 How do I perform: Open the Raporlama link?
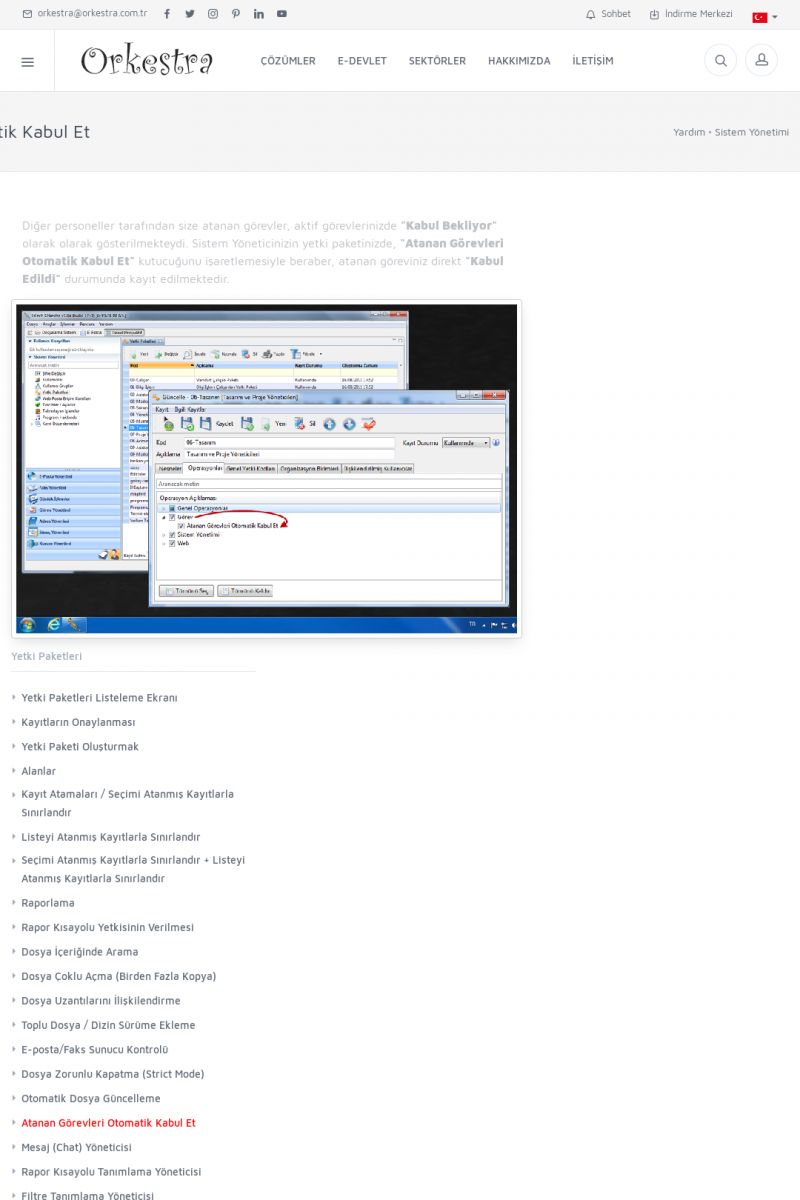pyautogui.click(x=48, y=903)
